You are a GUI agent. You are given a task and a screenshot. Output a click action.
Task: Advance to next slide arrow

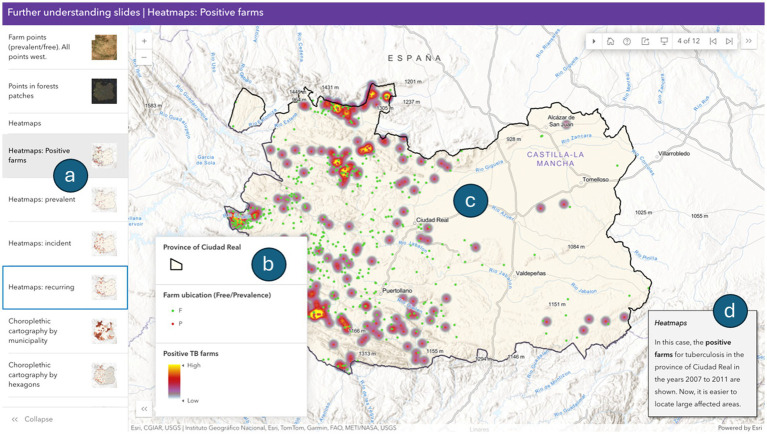pos(729,41)
